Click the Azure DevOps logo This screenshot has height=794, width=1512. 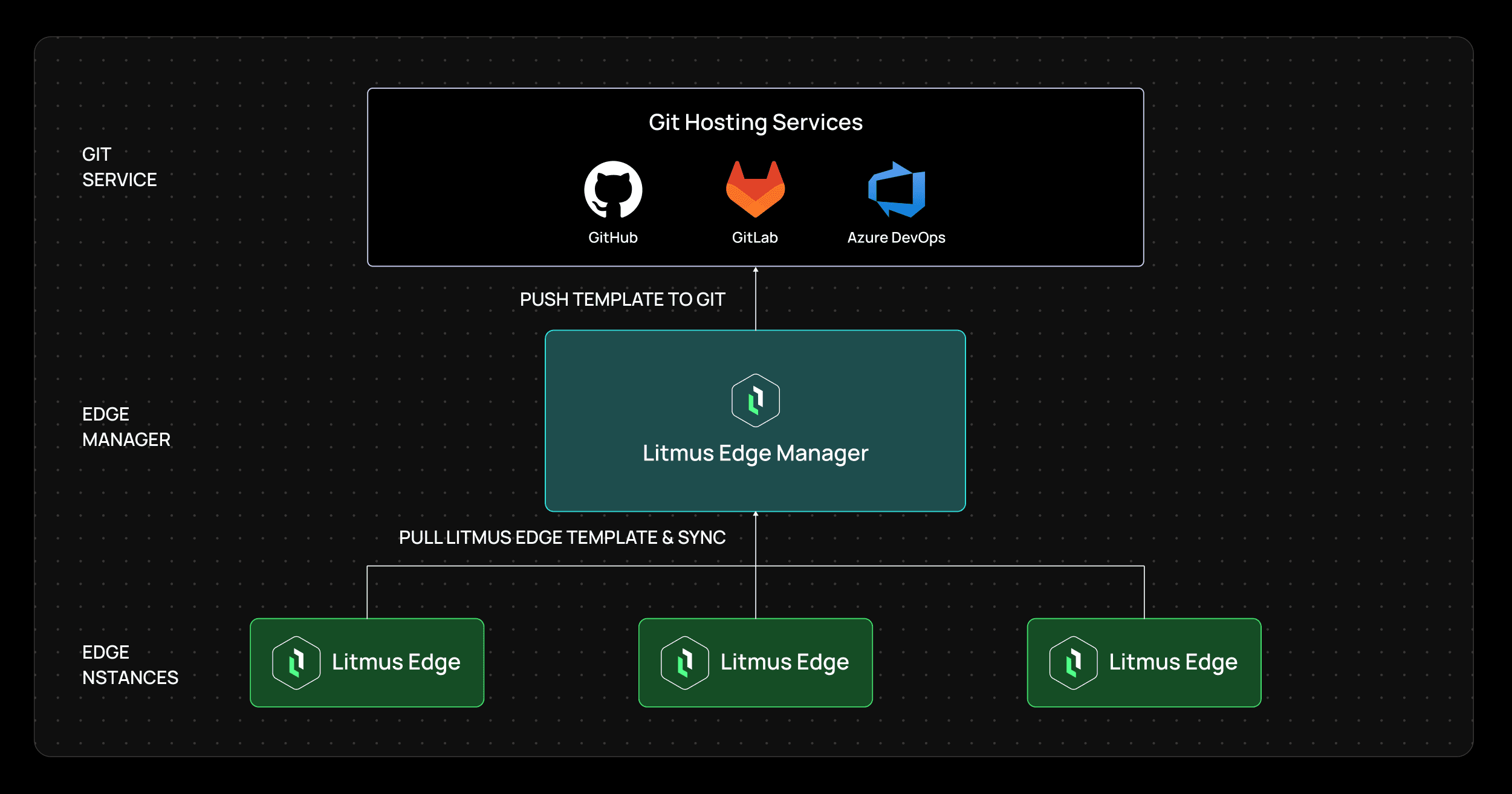point(897,189)
